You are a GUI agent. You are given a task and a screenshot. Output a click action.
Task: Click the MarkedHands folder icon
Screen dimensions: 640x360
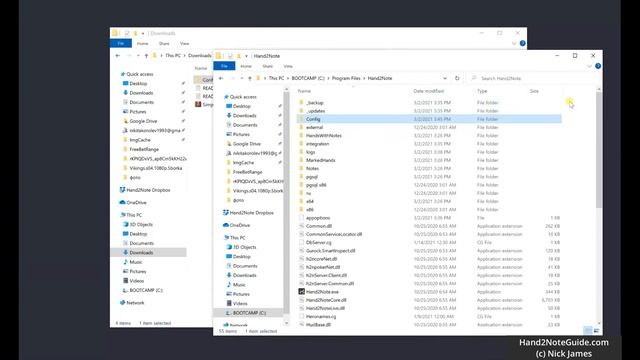(x=301, y=160)
